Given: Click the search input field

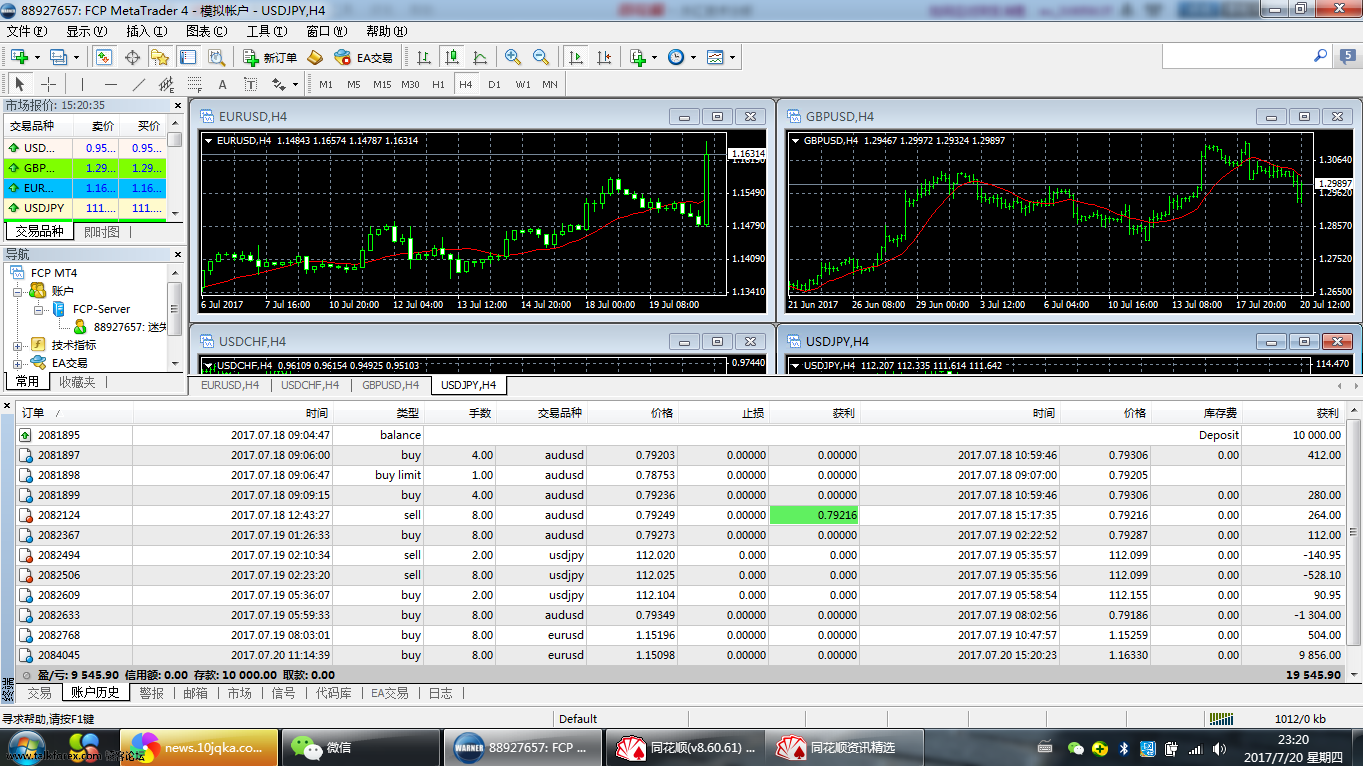Looking at the screenshot, I should [x=1236, y=57].
